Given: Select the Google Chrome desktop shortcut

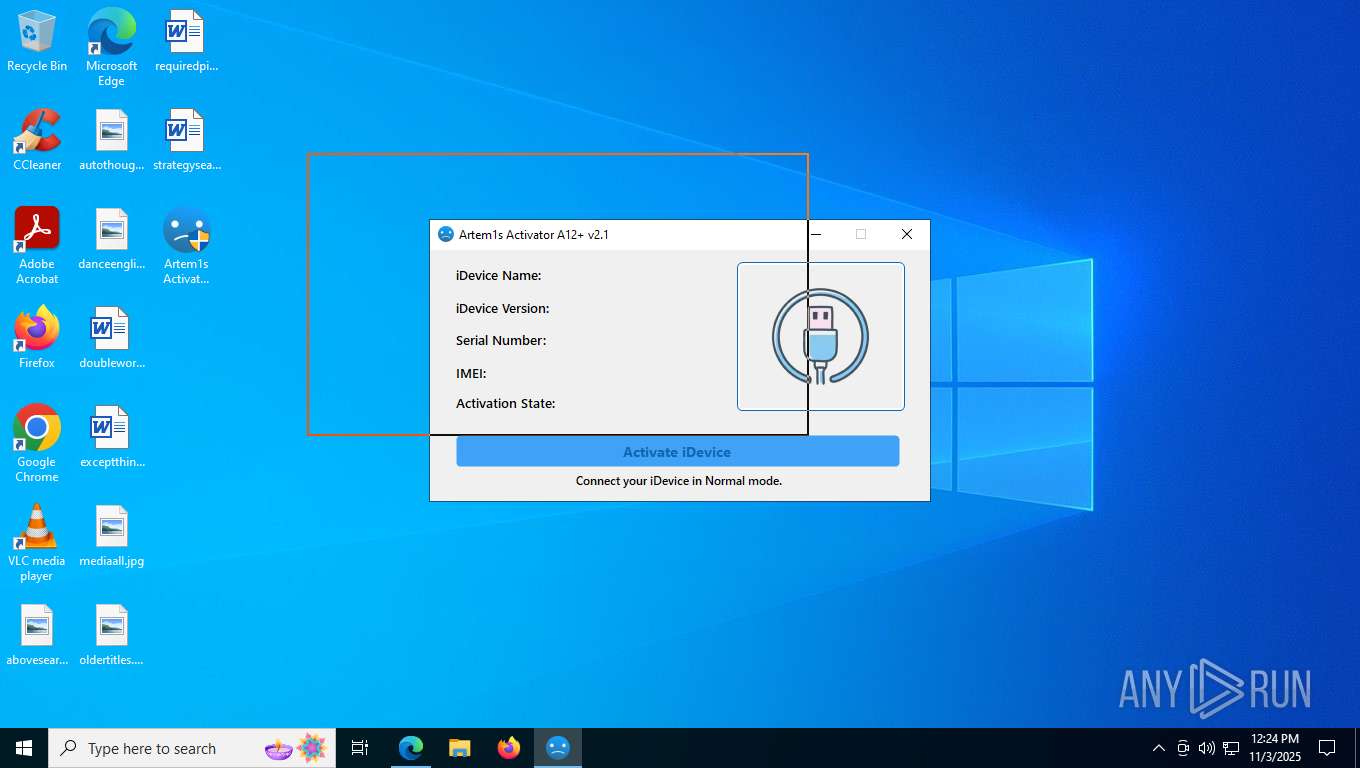Looking at the screenshot, I should click(x=37, y=444).
